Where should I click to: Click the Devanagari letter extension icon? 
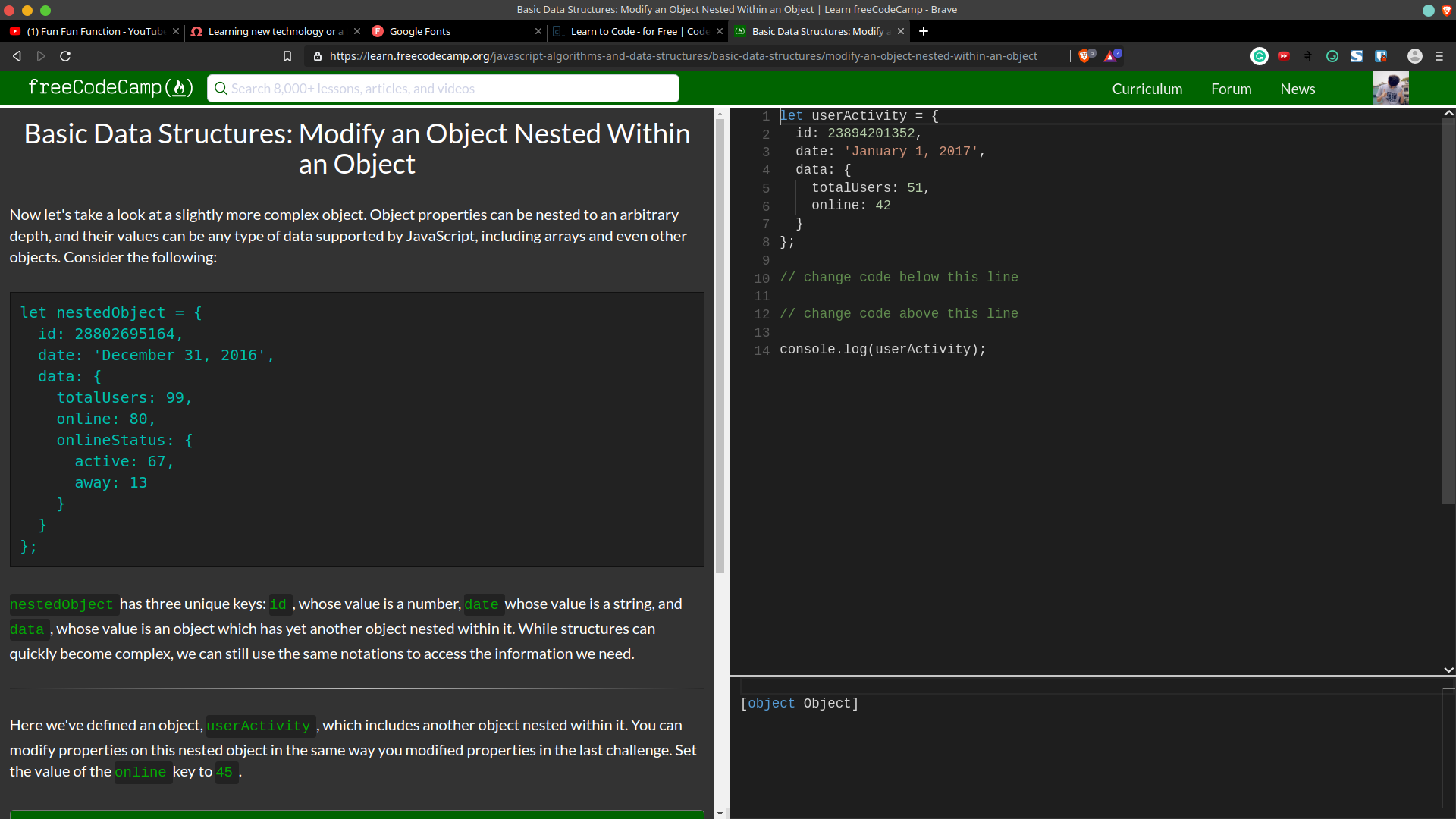point(1308,56)
